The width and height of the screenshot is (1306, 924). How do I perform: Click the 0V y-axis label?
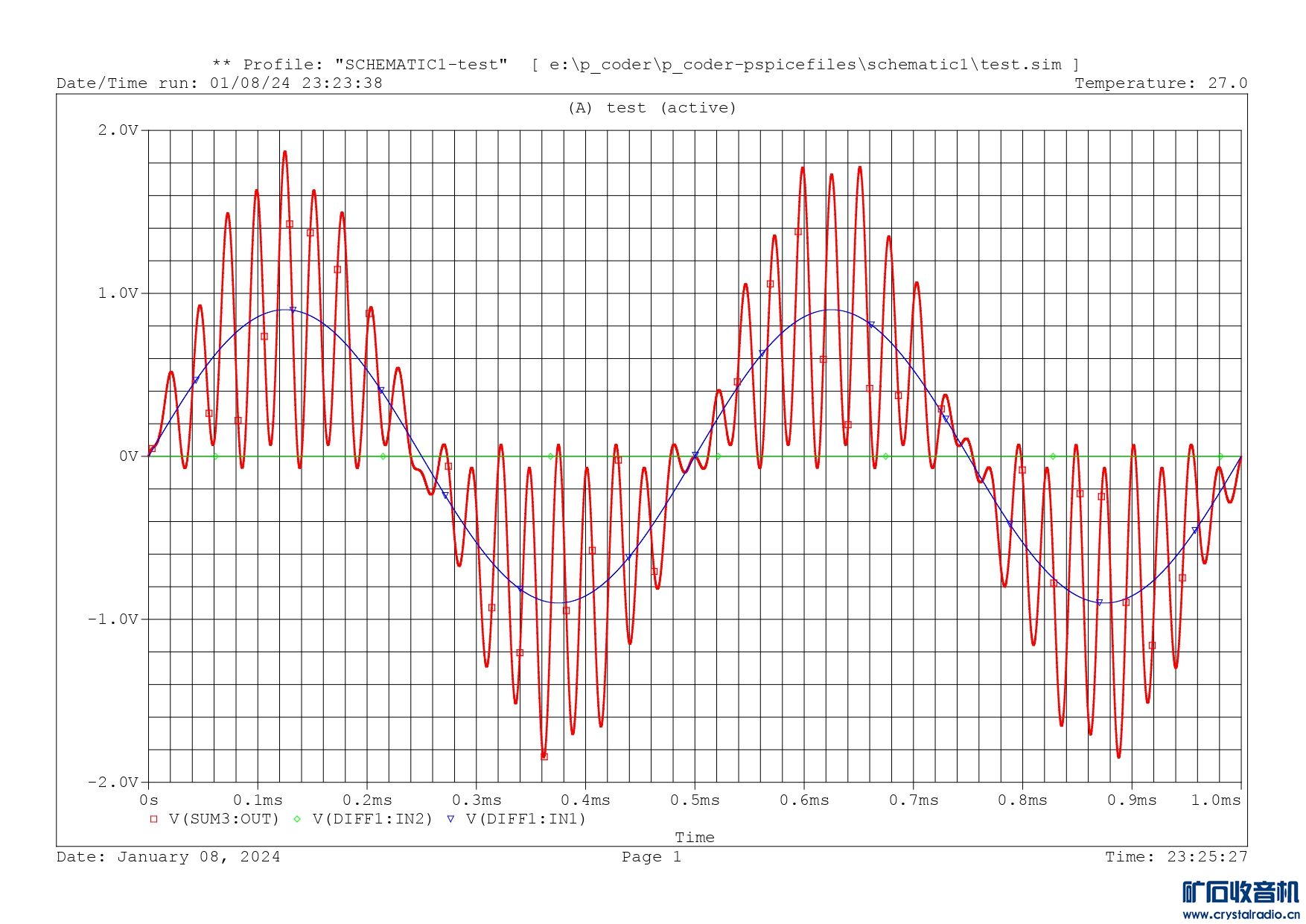[x=129, y=456]
